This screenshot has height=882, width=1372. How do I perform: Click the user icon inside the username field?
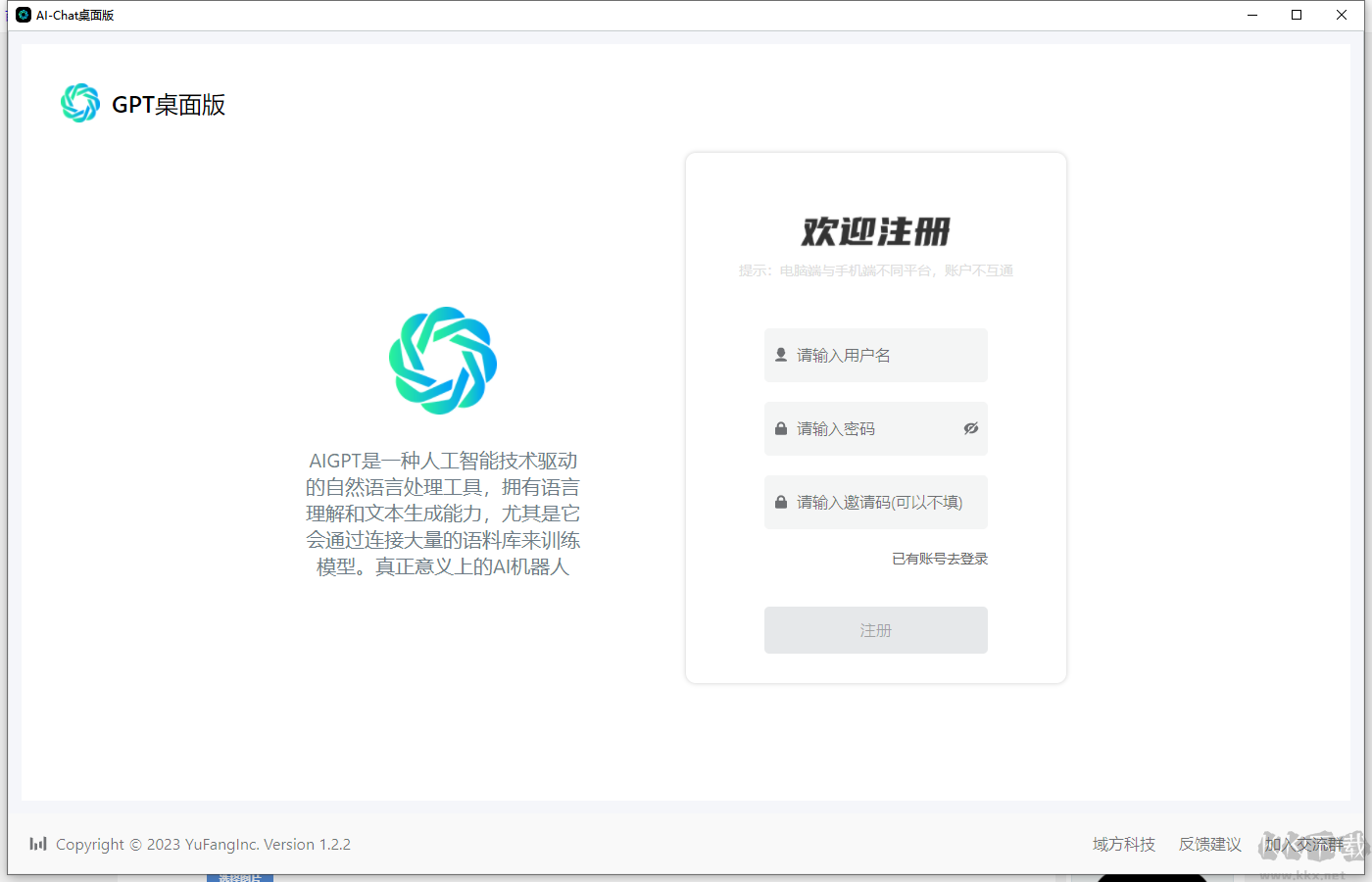click(x=781, y=355)
